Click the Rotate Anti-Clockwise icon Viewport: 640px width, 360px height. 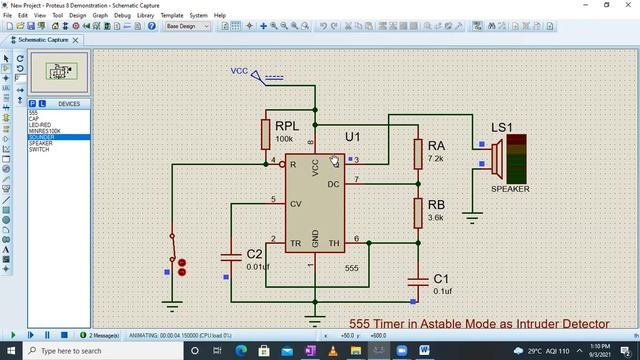(x=20, y=69)
